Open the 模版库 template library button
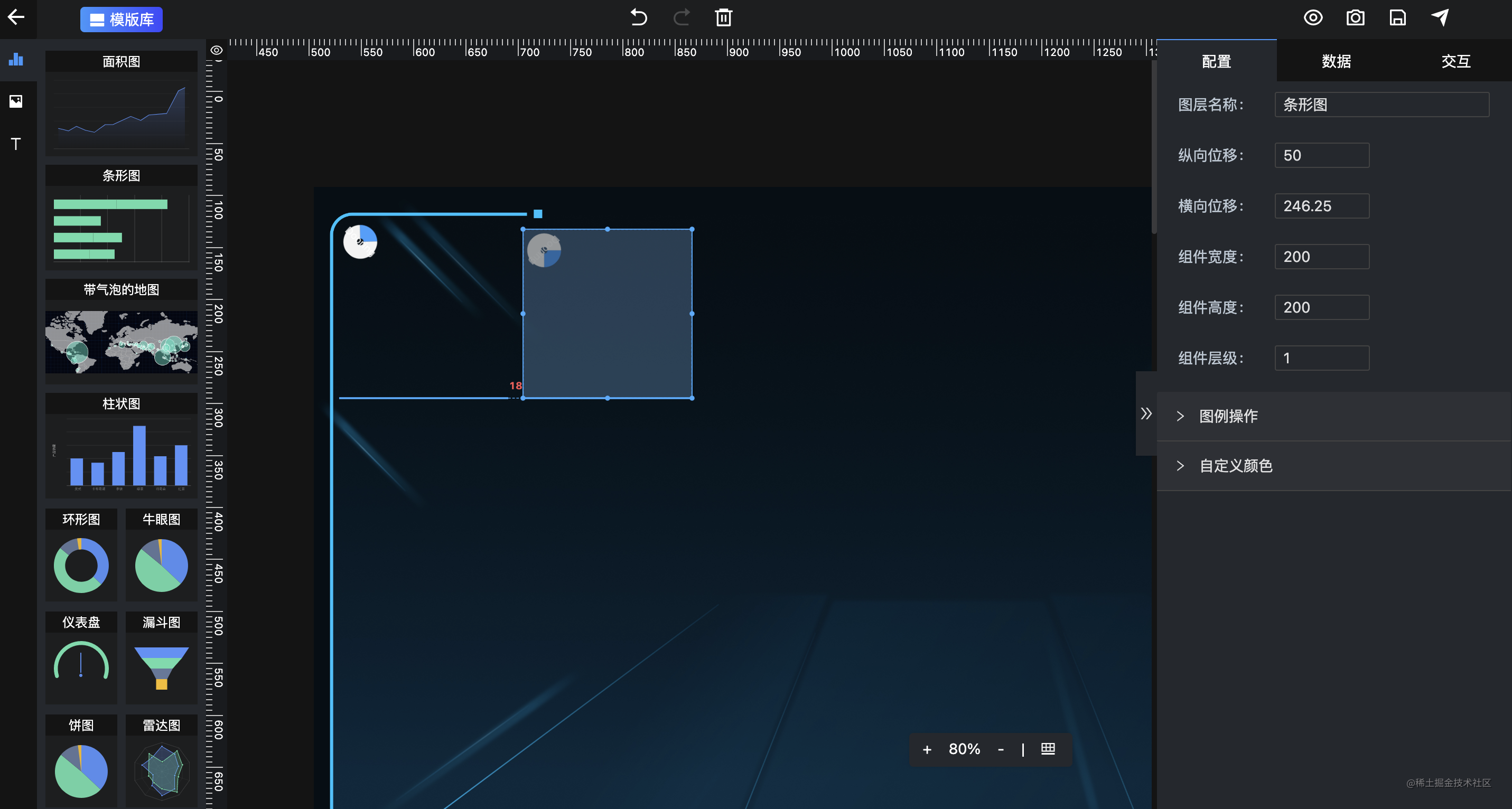This screenshot has height=809, width=1512. (122, 20)
